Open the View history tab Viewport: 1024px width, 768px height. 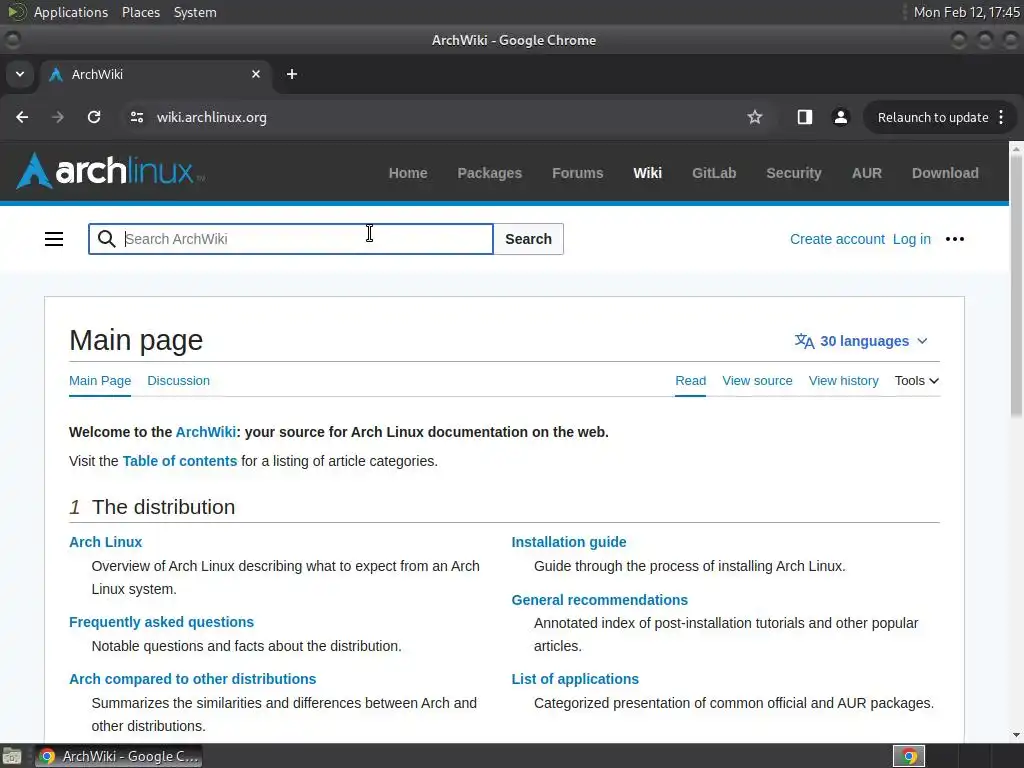pos(843,381)
